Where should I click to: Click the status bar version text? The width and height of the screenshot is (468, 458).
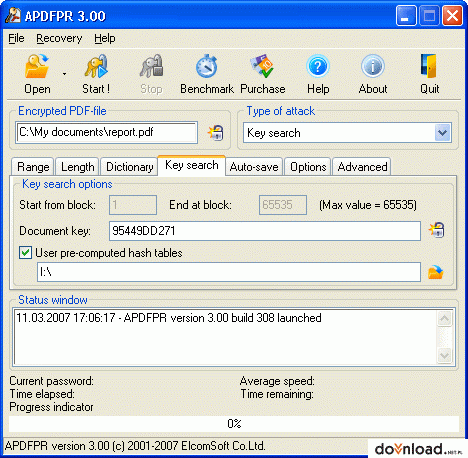point(135,446)
